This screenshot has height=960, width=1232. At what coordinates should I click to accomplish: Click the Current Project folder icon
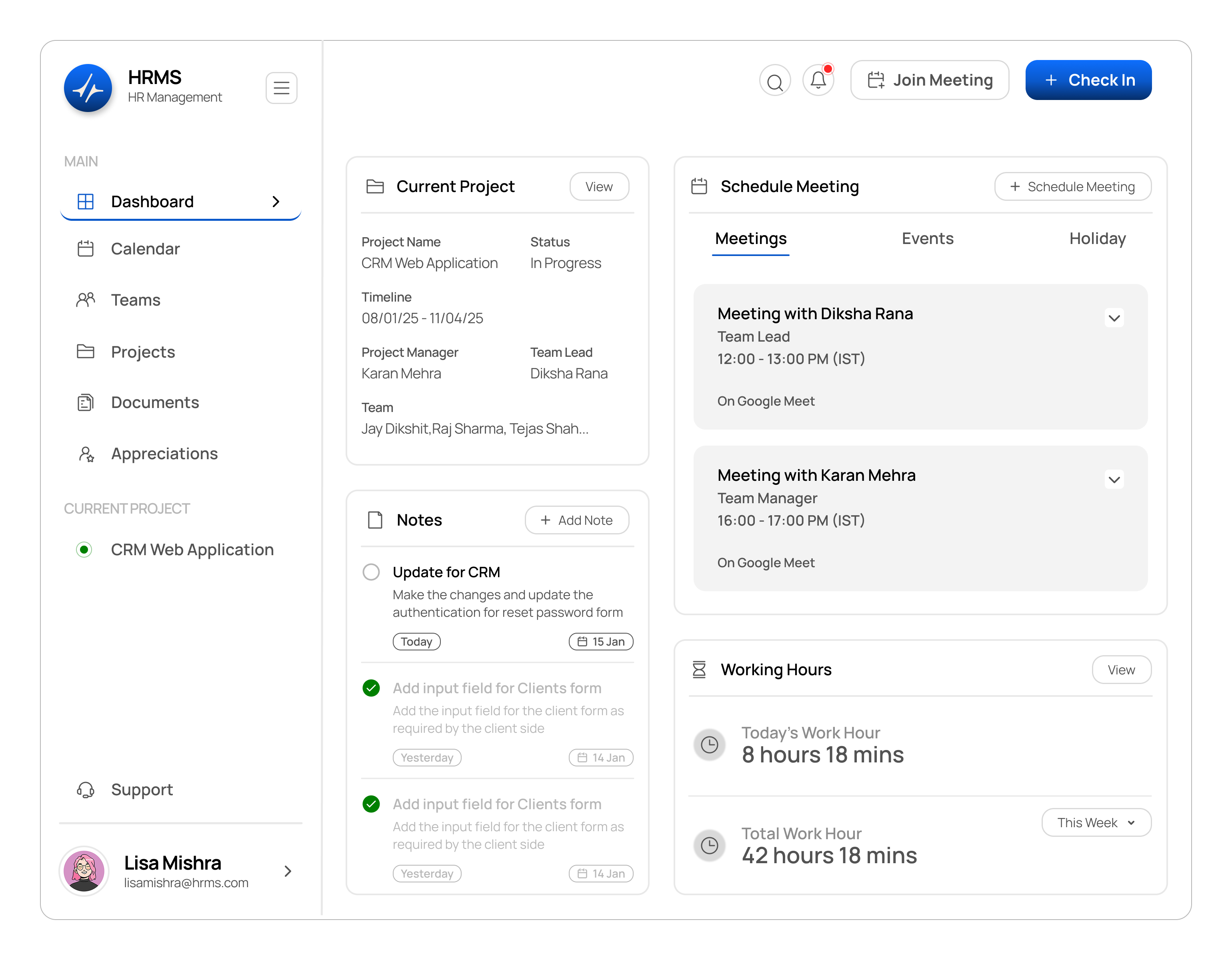coord(375,186)
